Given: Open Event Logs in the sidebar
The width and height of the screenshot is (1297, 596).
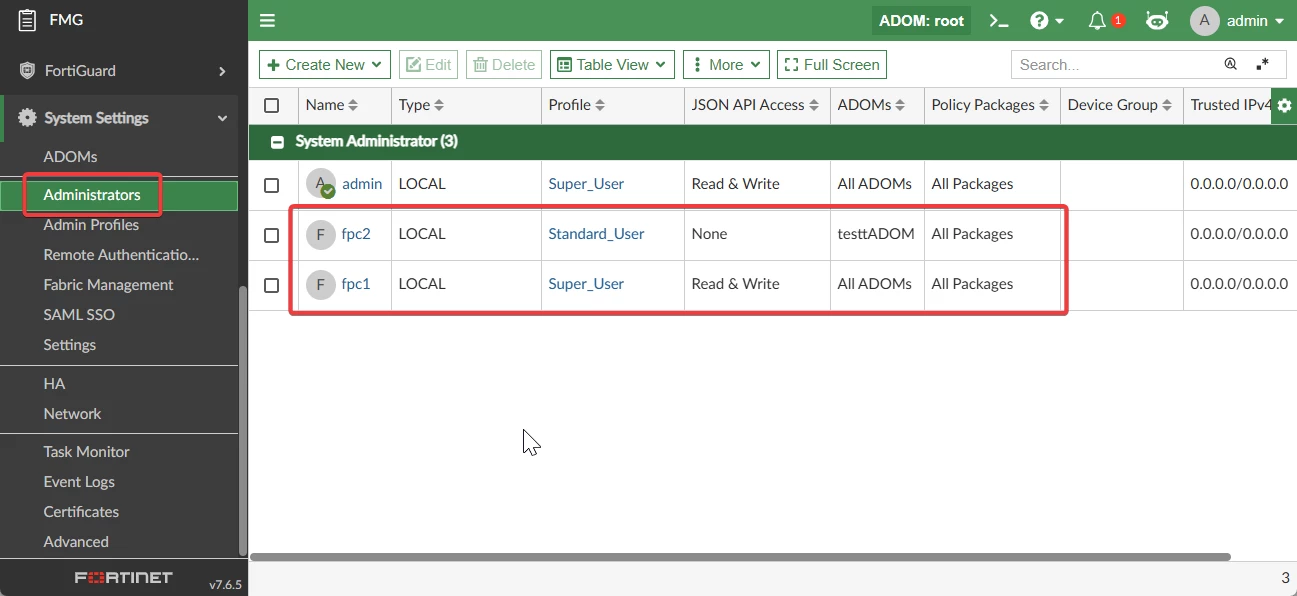Looking at the screenshot, I should click(79, 482).
